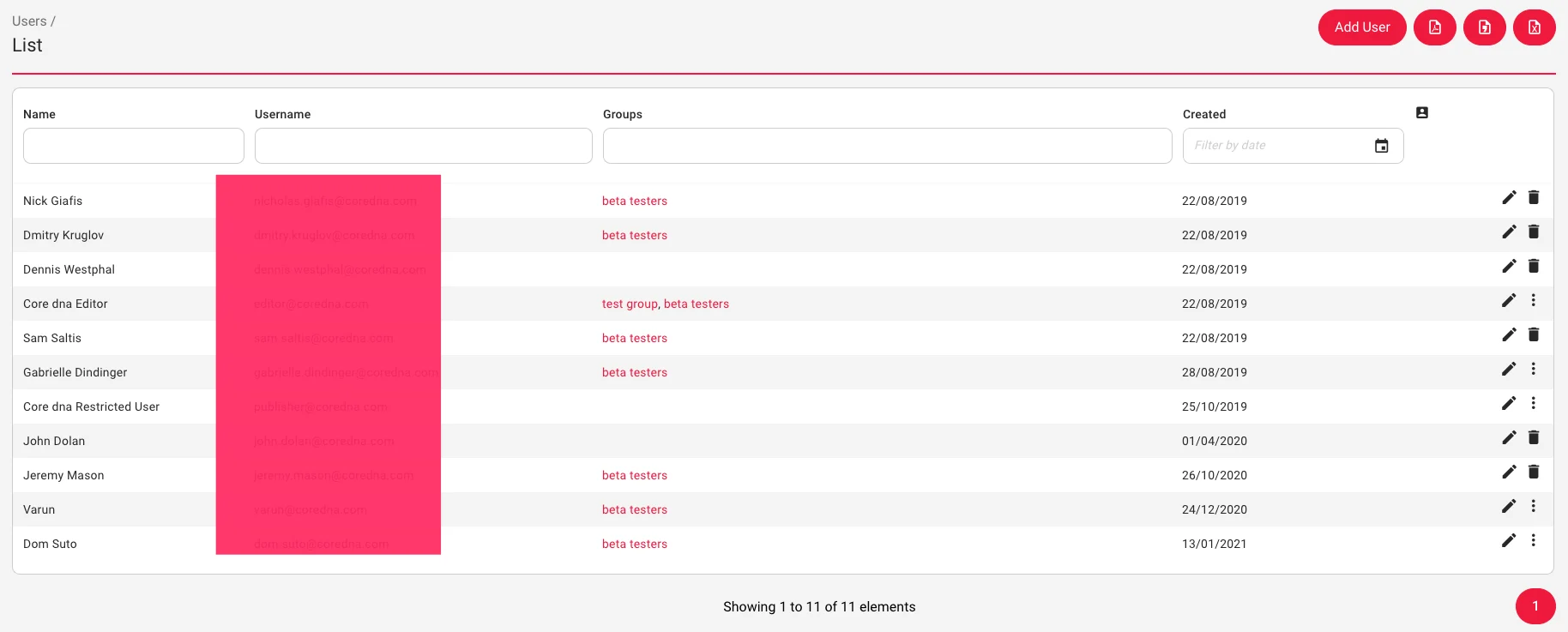The height and width of the screenshot is (632, 1568).
Task: Open beta testers group in Varun row
Action: (635, 509)
